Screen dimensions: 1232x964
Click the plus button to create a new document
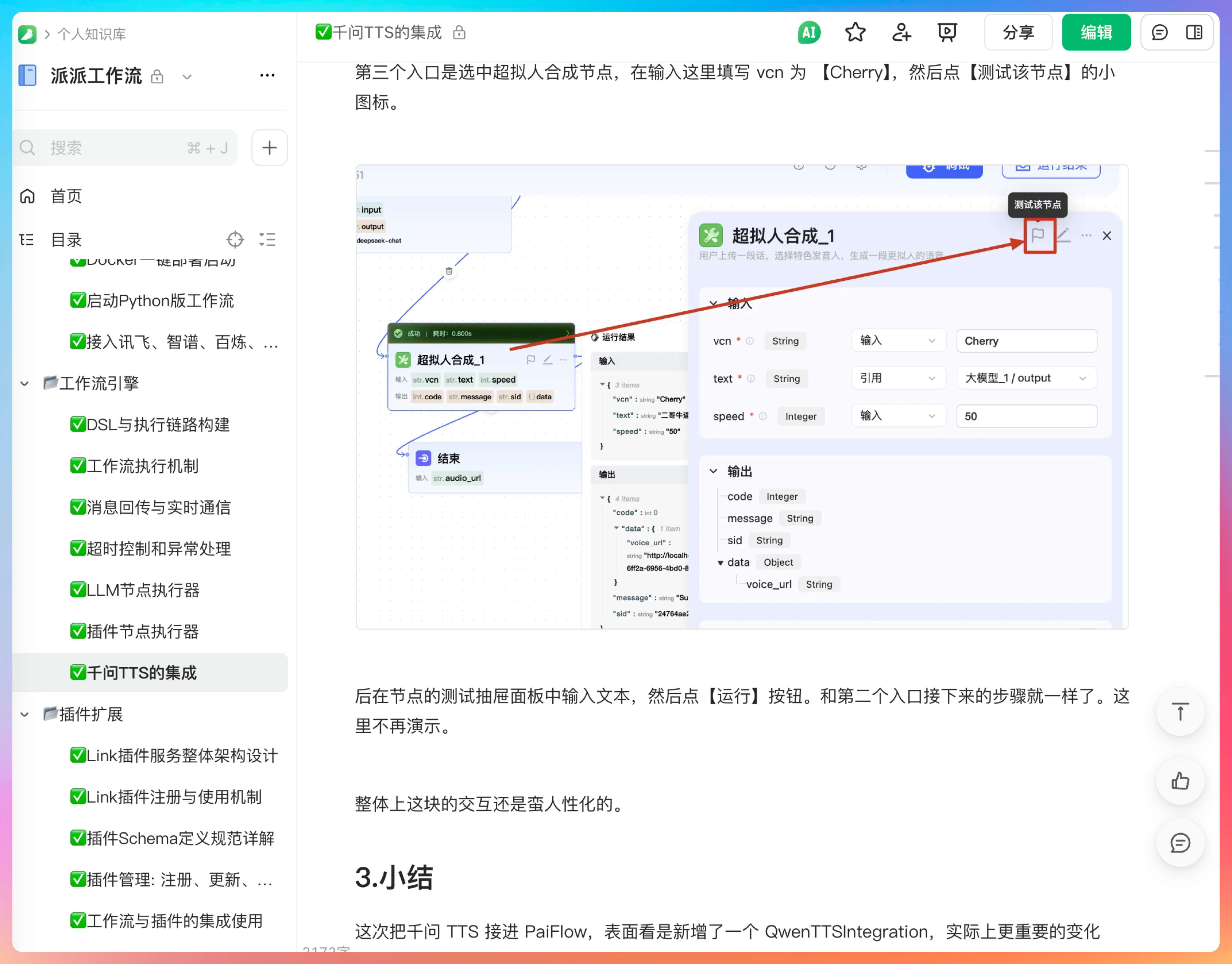pos(269,148)
